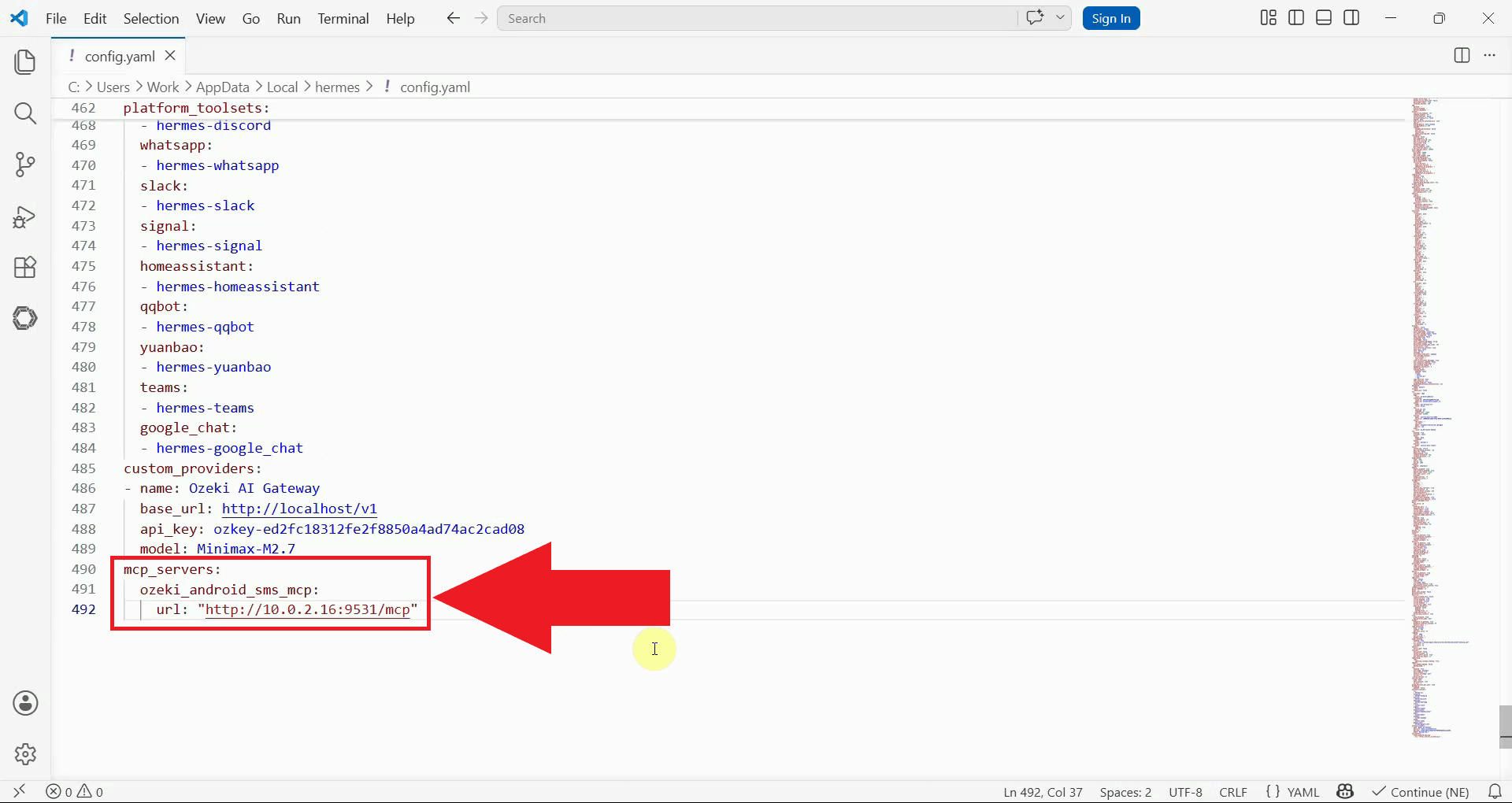
Task: Open the remote window status icon
Action: 20,791
